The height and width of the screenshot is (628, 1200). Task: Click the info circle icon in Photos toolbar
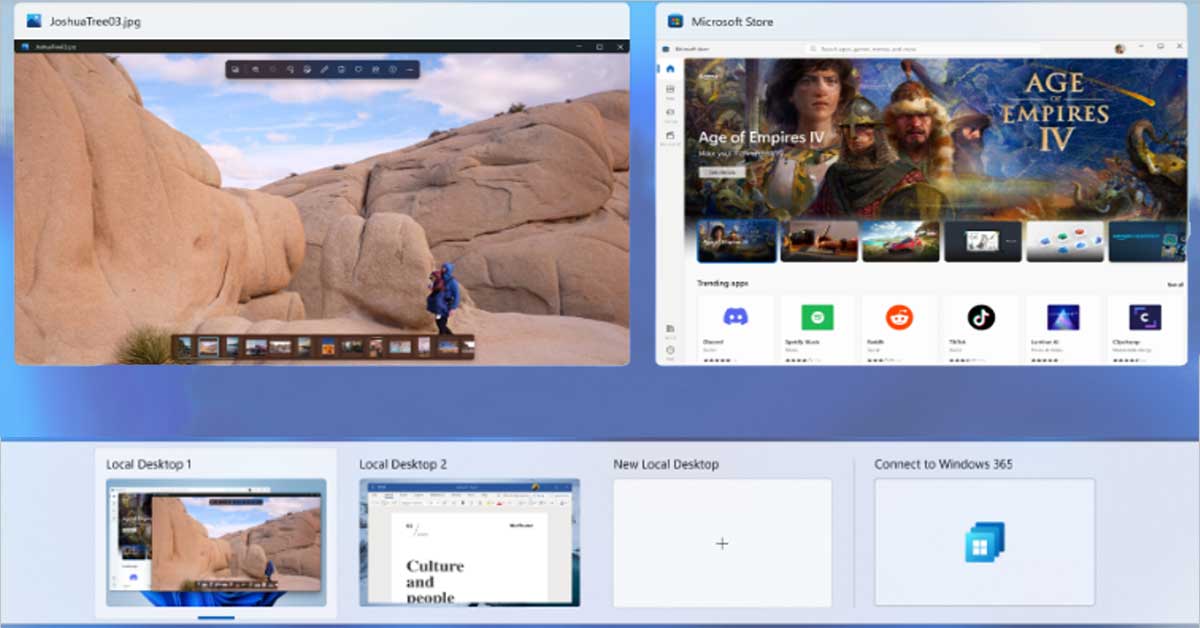392,69
